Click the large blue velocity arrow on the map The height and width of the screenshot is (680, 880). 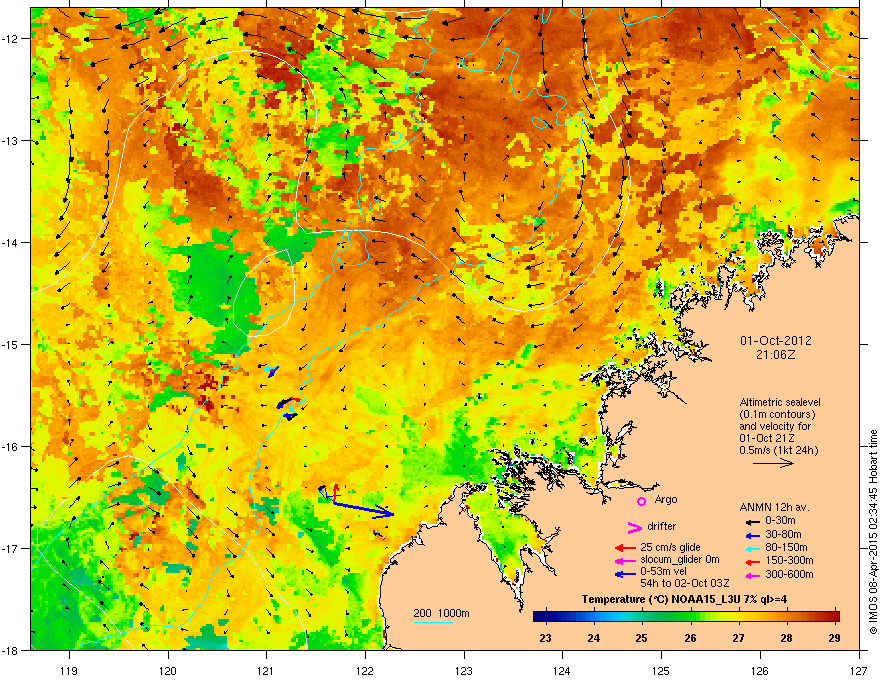[x=364, y=509]
